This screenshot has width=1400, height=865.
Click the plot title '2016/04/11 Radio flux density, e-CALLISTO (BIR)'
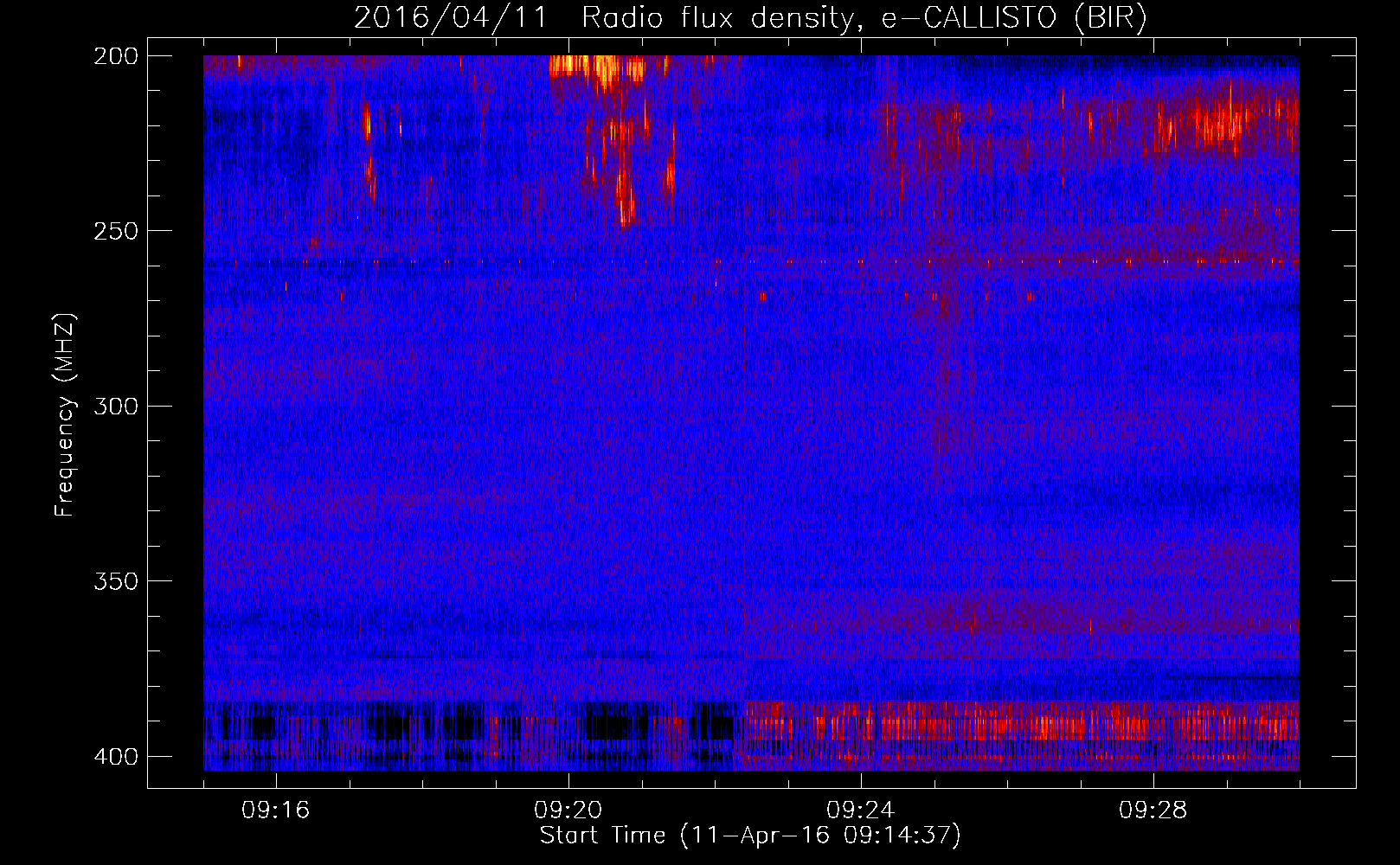coord(750,18)
